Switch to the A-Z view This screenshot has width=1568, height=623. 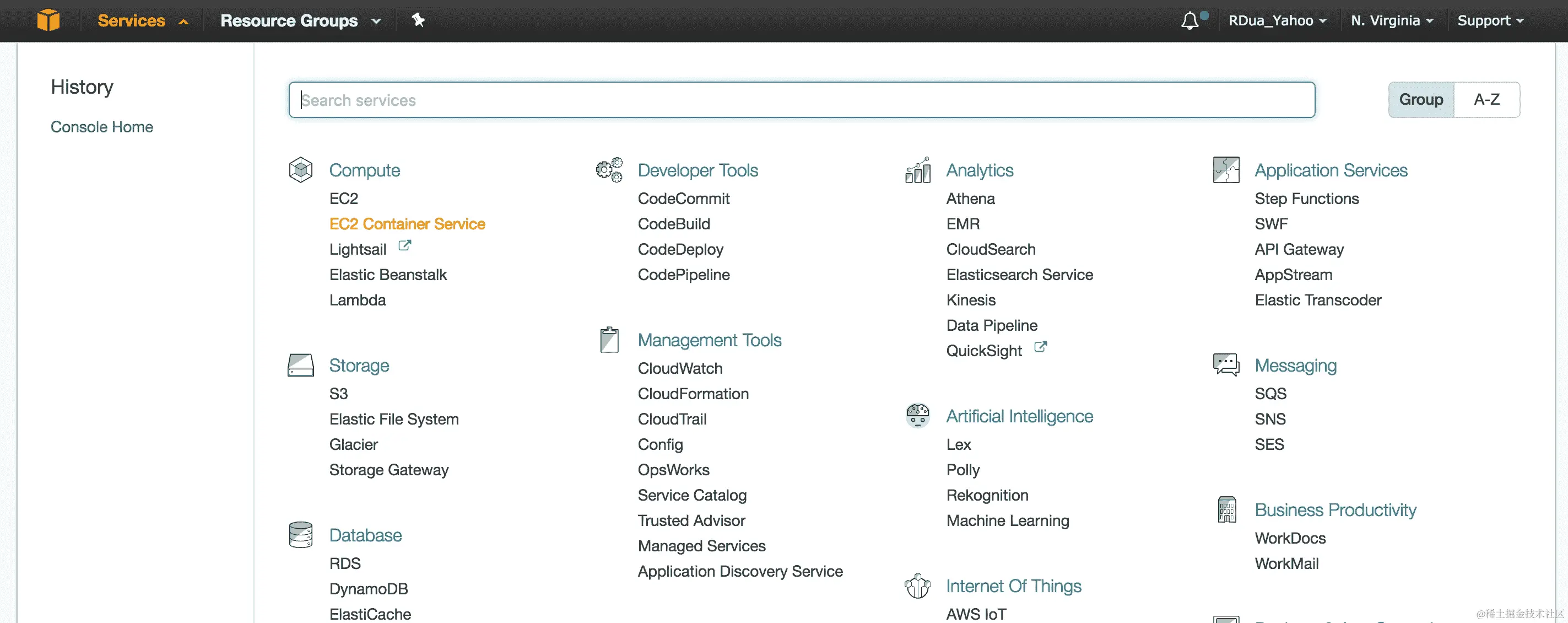pos(1487,99)
